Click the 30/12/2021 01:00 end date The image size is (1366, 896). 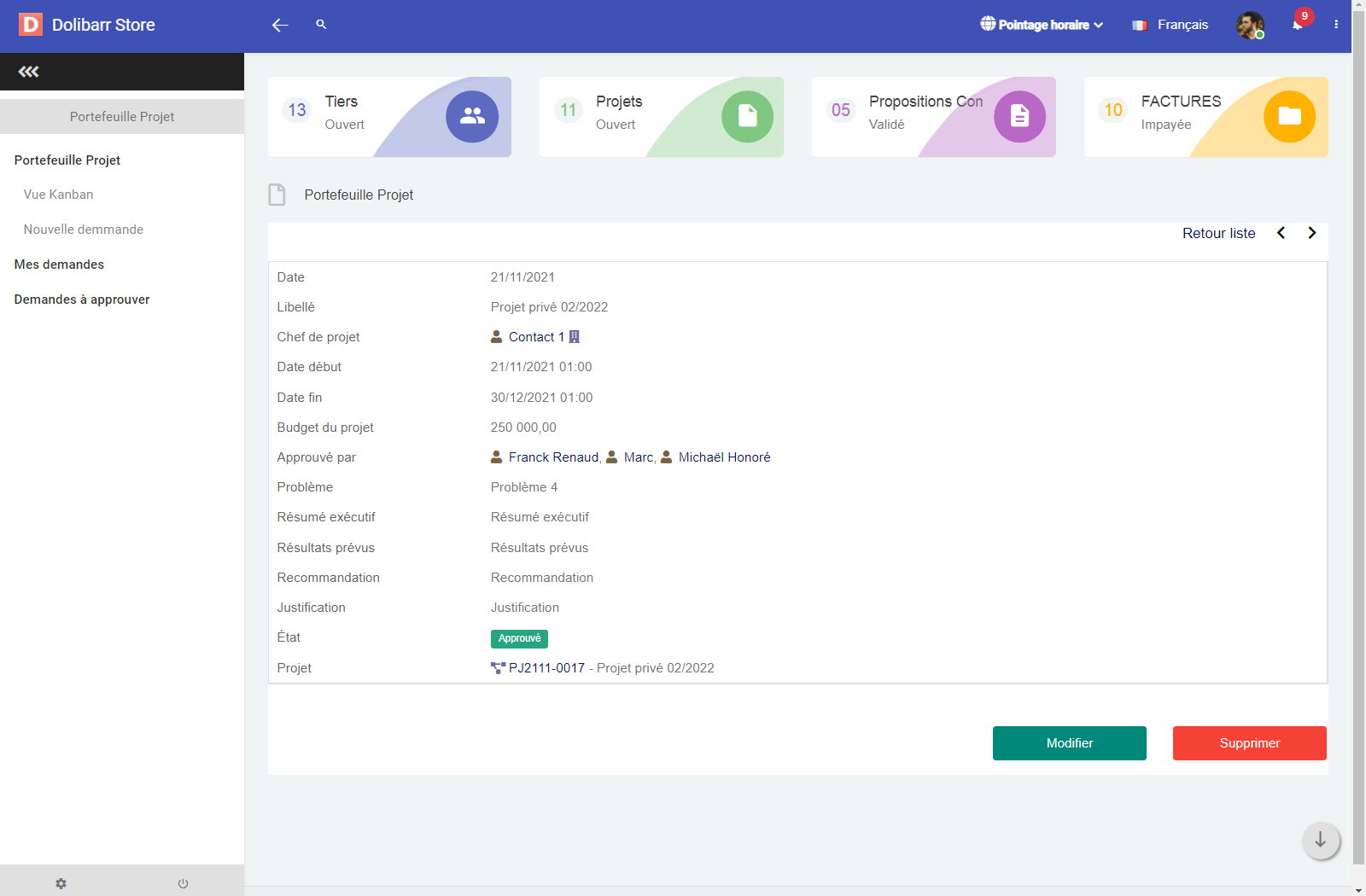click(x=542, y=398)
